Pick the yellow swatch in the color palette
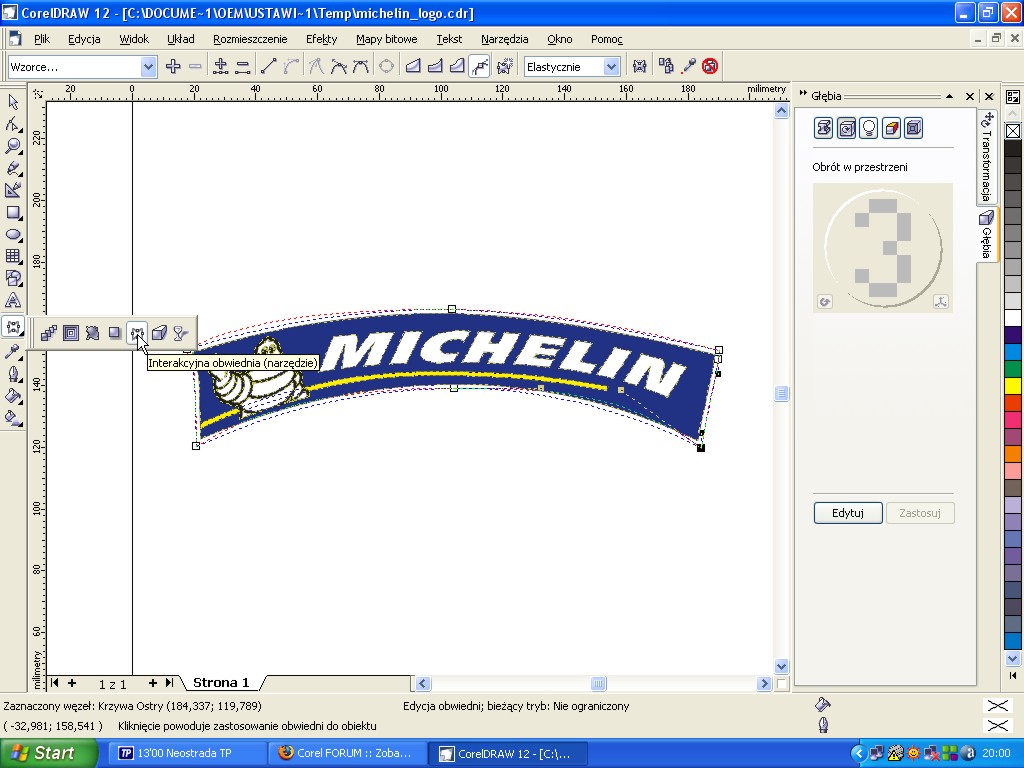 1012,386
